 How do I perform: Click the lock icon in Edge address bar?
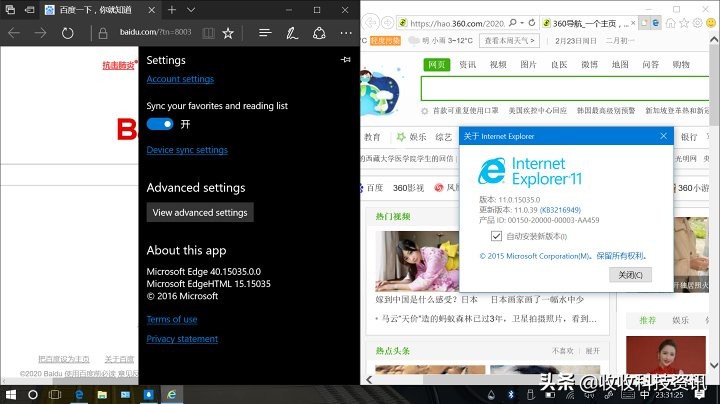(x=103, y=33)
